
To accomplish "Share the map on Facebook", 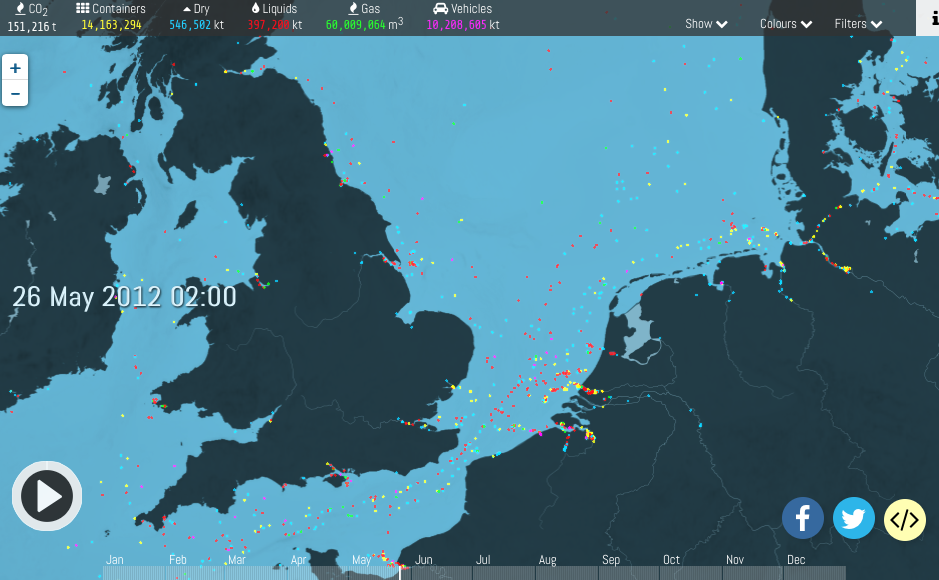I will pos(802,519).
